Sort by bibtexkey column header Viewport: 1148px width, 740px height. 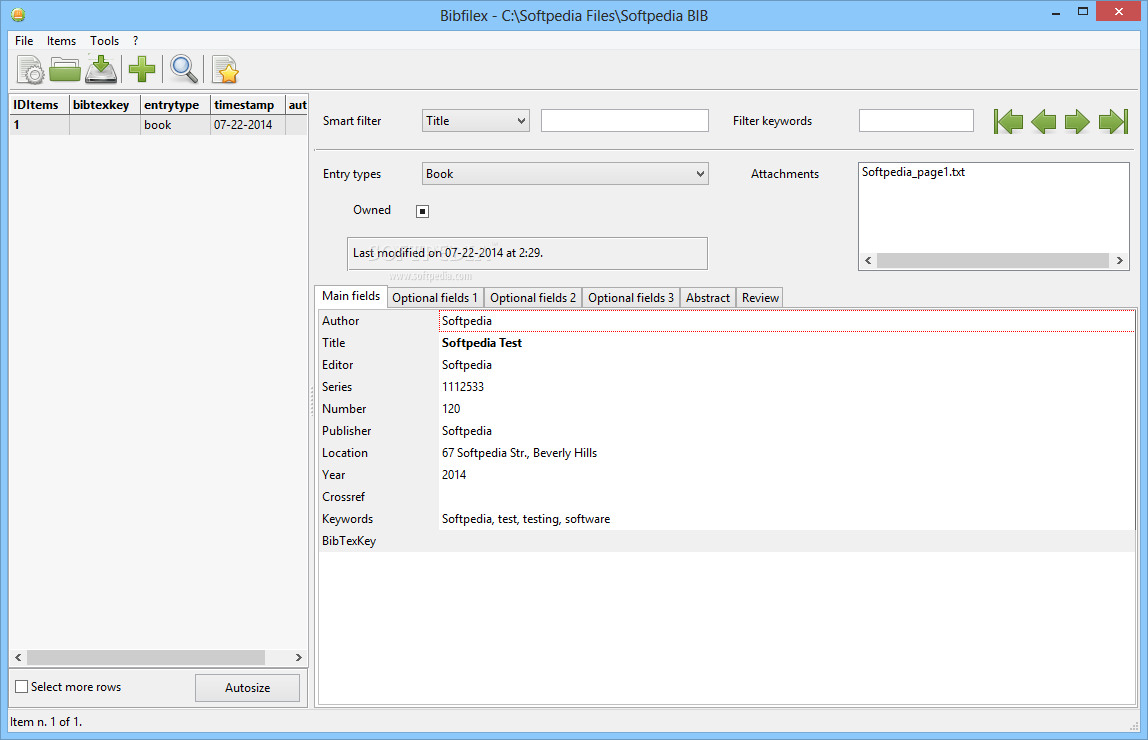click(x=105, y=105)
